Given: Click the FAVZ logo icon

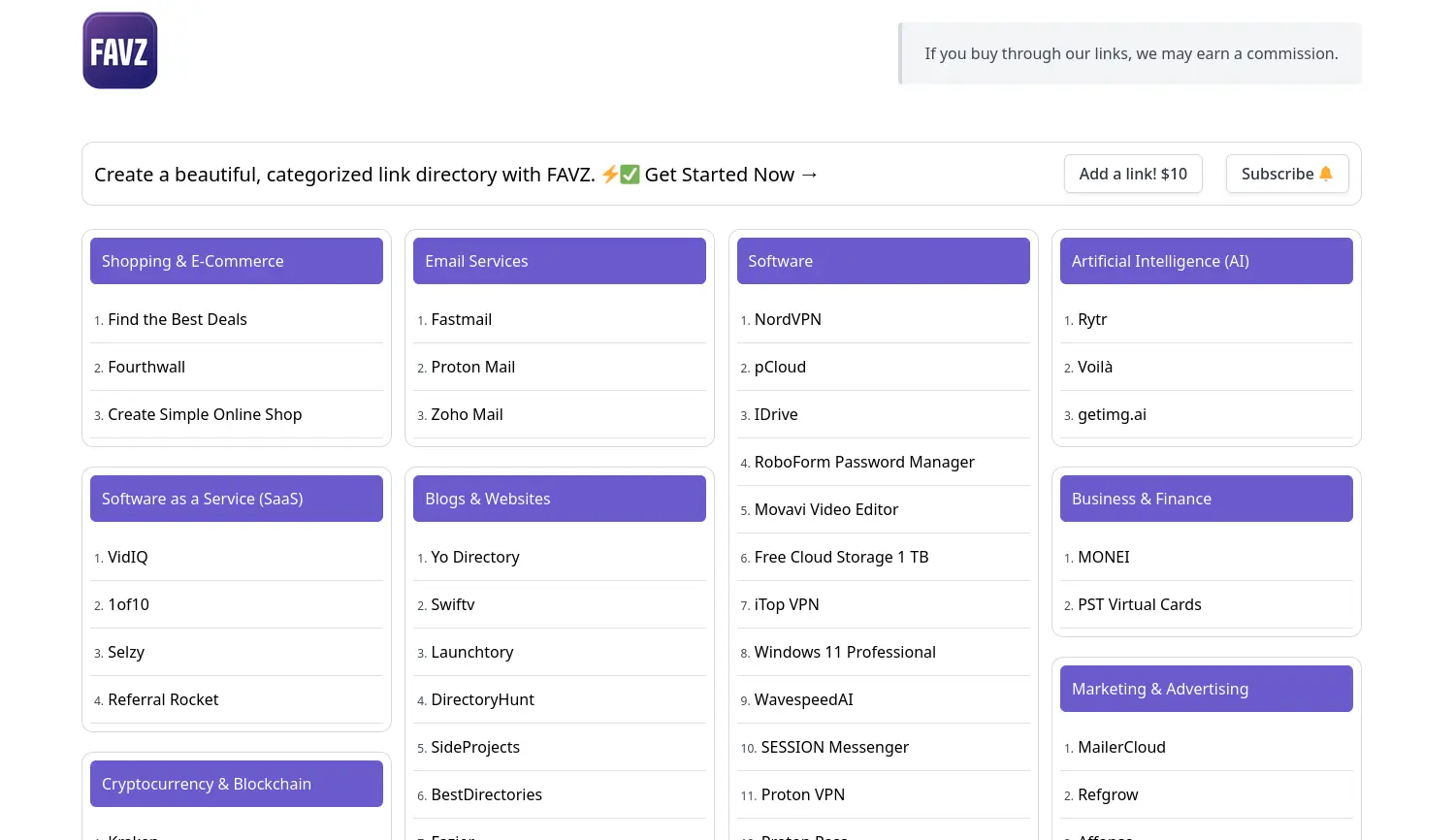Looking at the screenshot, I should (x=120, y=50).
